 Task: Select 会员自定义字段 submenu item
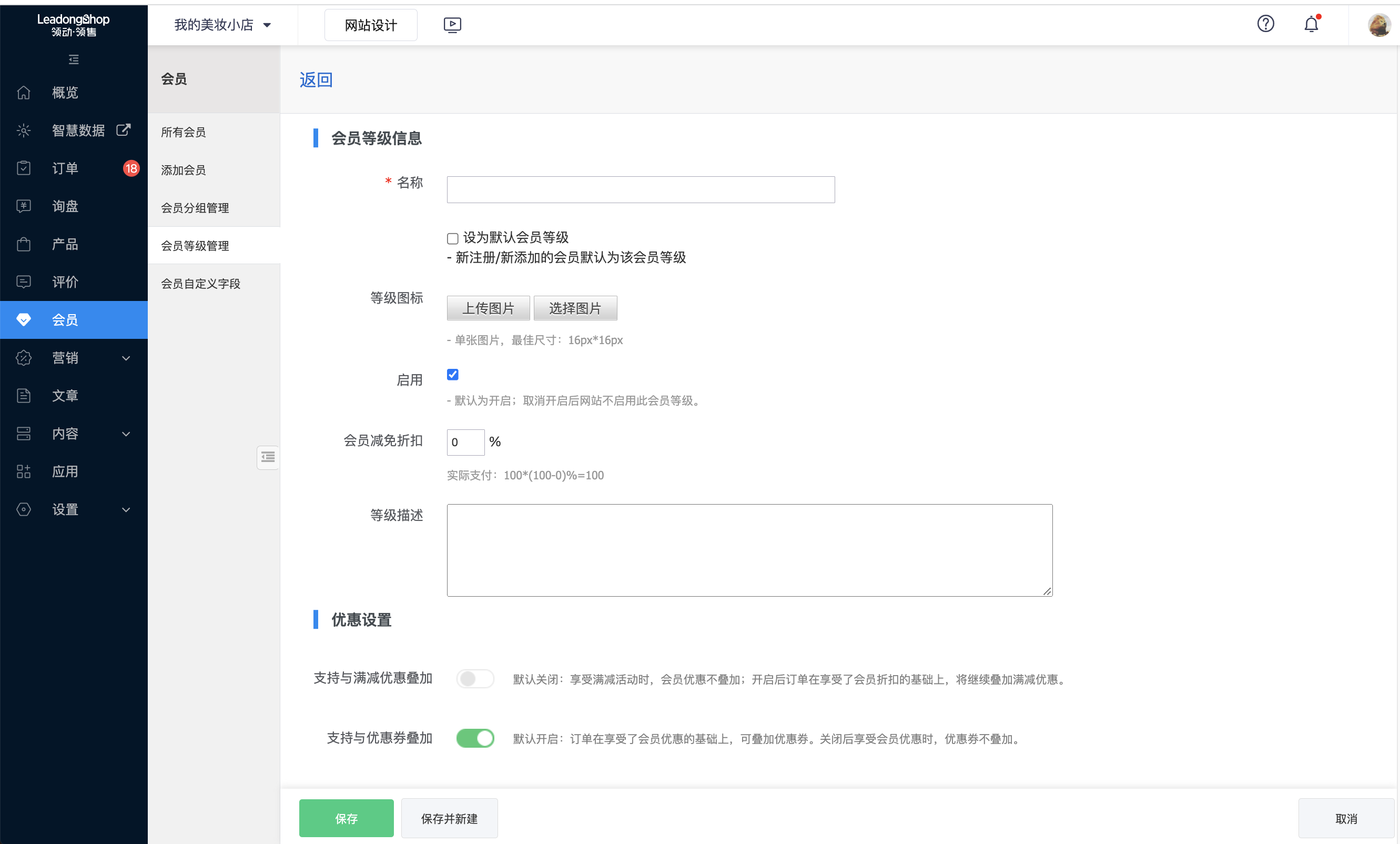pos(200,284)
